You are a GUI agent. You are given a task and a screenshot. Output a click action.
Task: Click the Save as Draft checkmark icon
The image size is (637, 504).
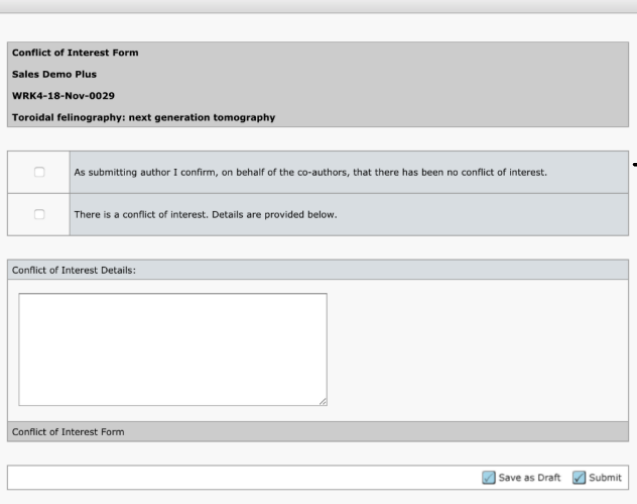coord(489,478)
